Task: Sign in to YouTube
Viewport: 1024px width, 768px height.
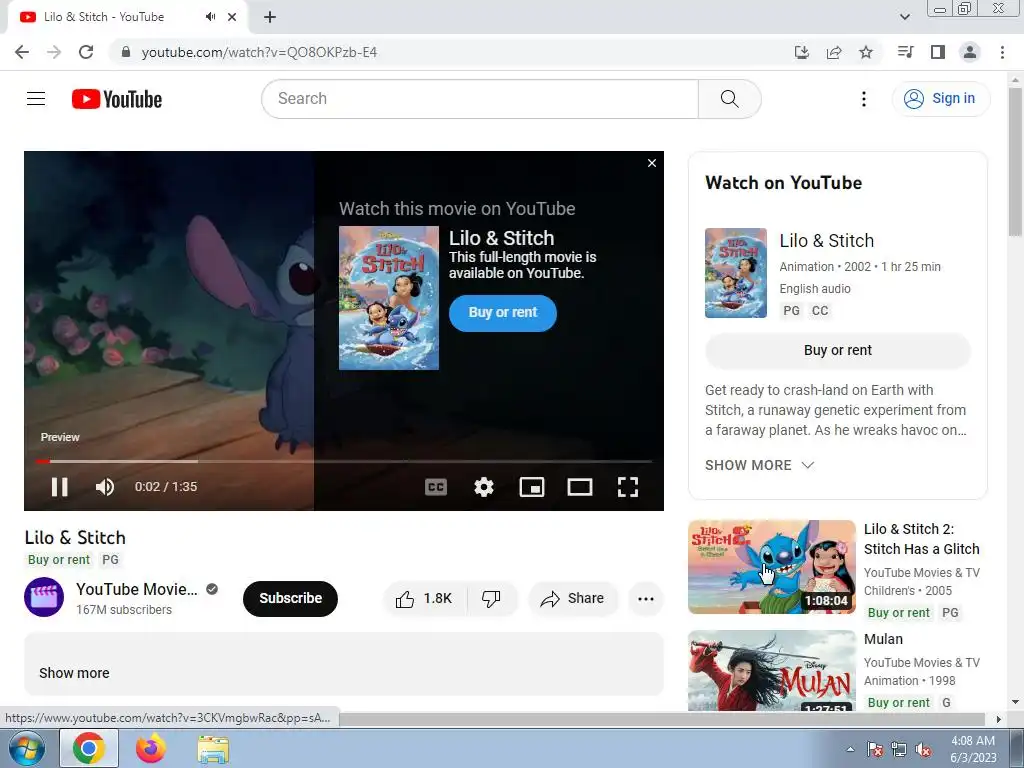Action: pos(941,99)
